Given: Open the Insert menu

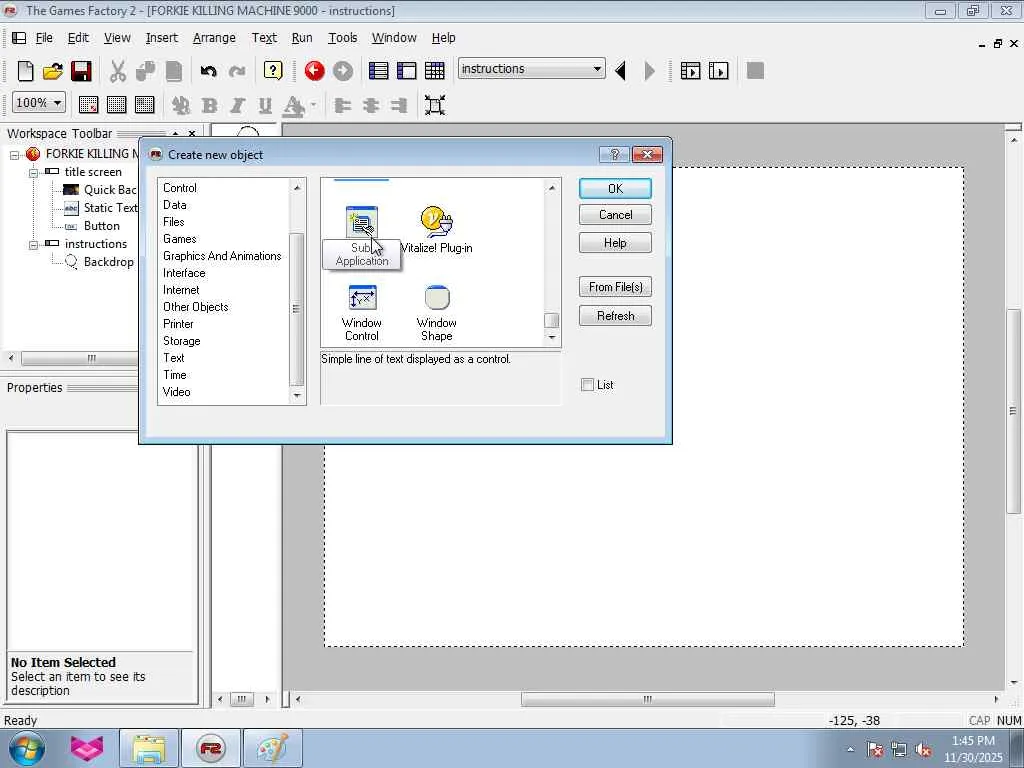Looking at the screenshot, I should (x=161, y=38).
